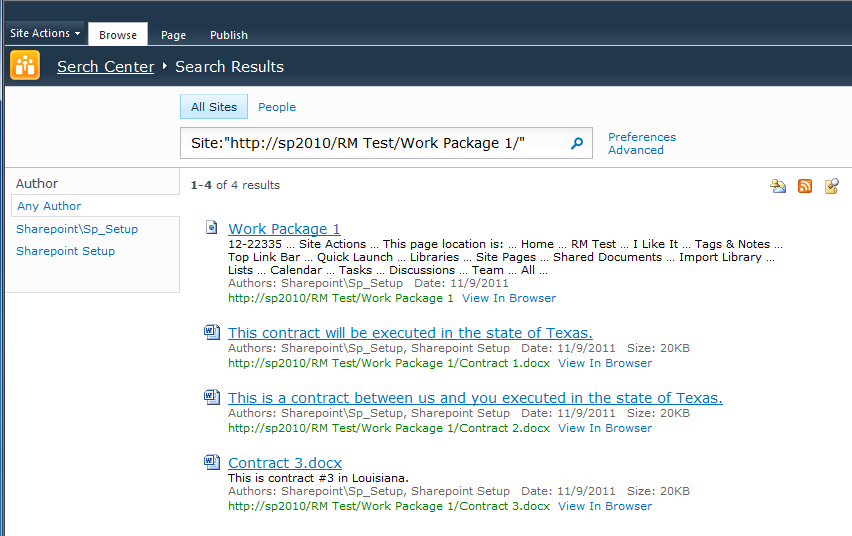Click the Search from Windows icon

(831, 186)
